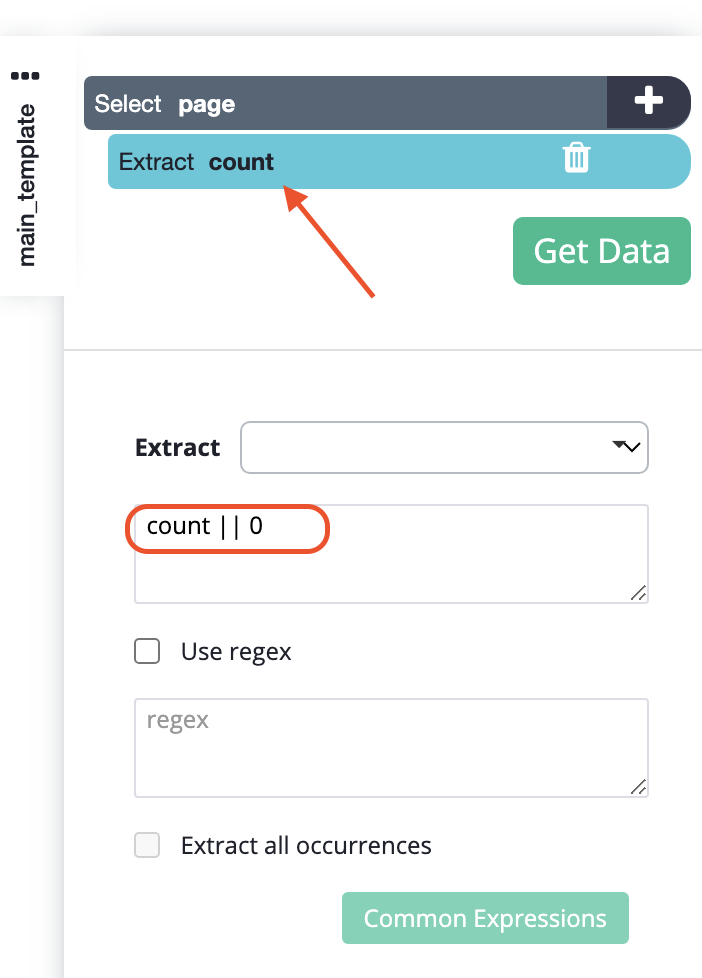Toggle the Use regex checkbox
The image size is (702, 978).
point(147,652)
